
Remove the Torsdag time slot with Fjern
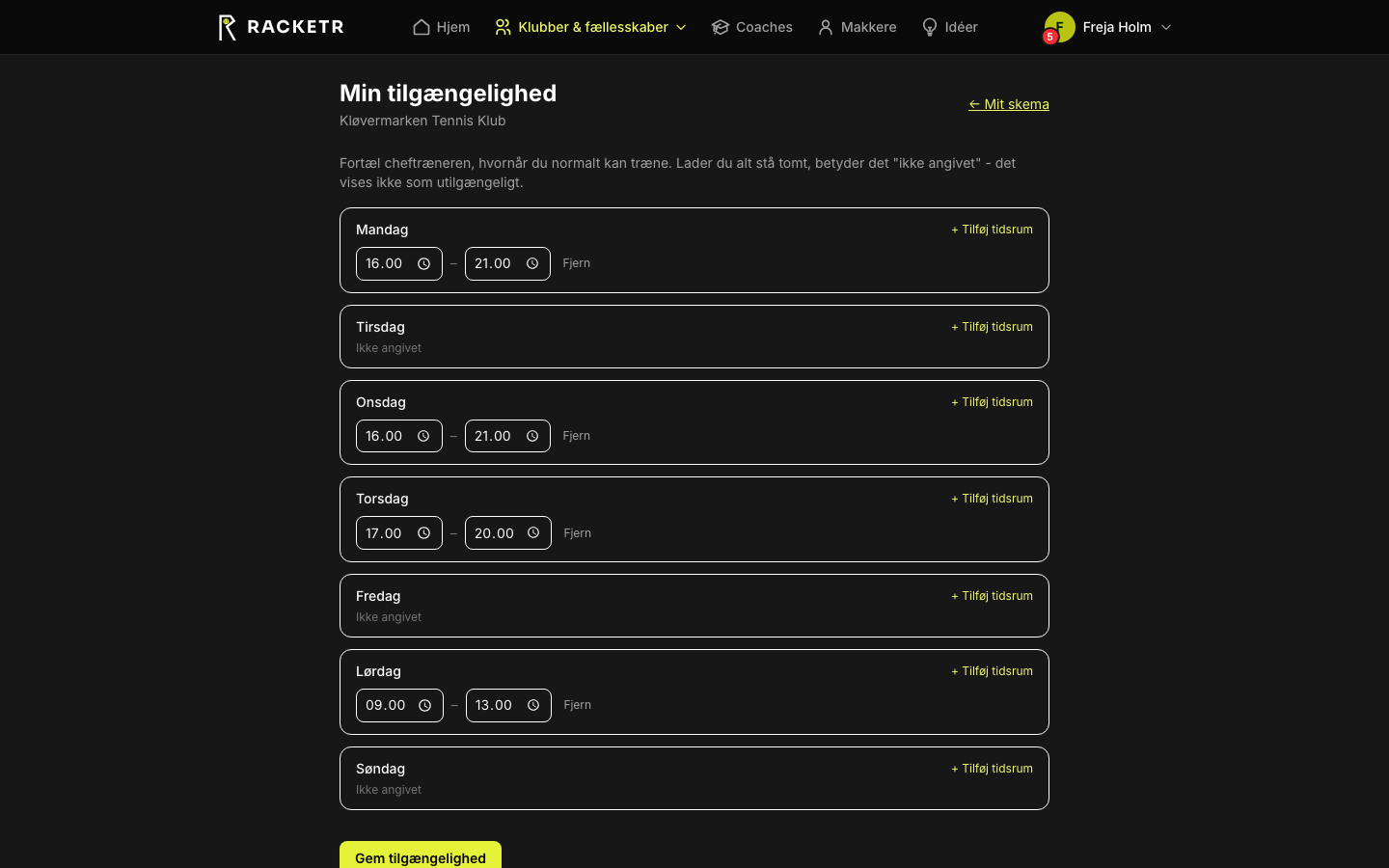point(578,533)
